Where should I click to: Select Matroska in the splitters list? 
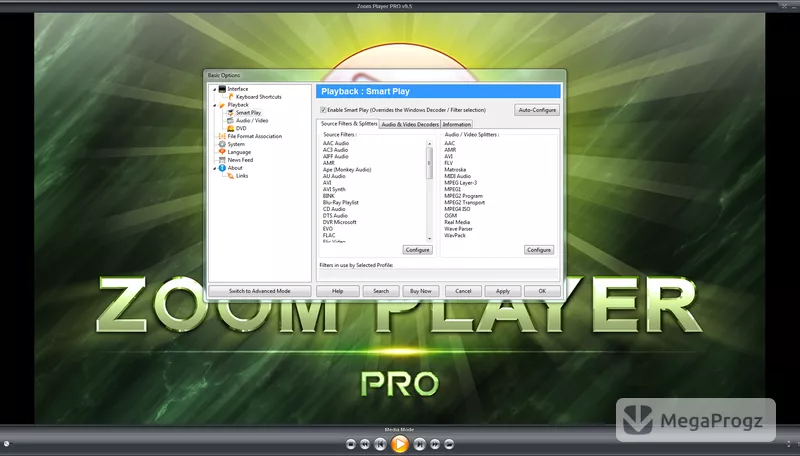pyautogui.click(x=455, y=170)
